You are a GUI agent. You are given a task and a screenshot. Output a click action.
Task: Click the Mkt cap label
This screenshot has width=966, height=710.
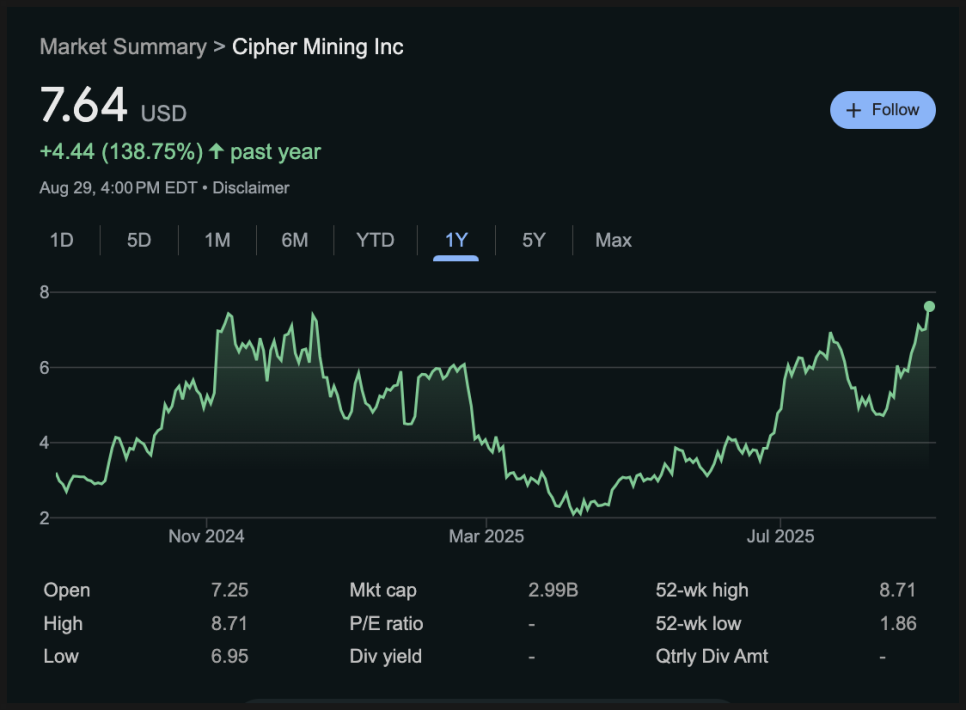click(x=383, y=590)
